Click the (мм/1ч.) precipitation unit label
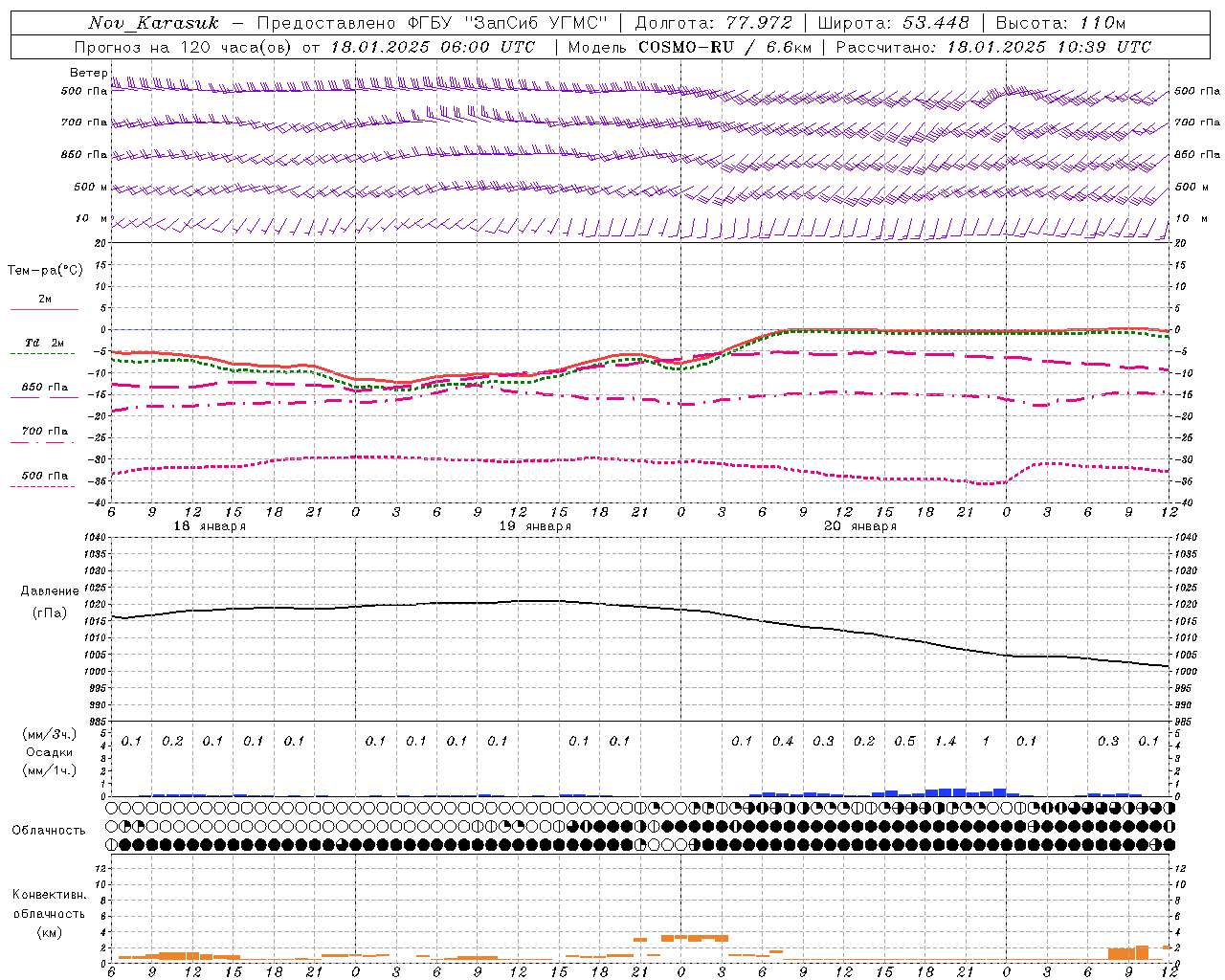The height and width of the screenshot is (980, 1225). coord(50,770)
